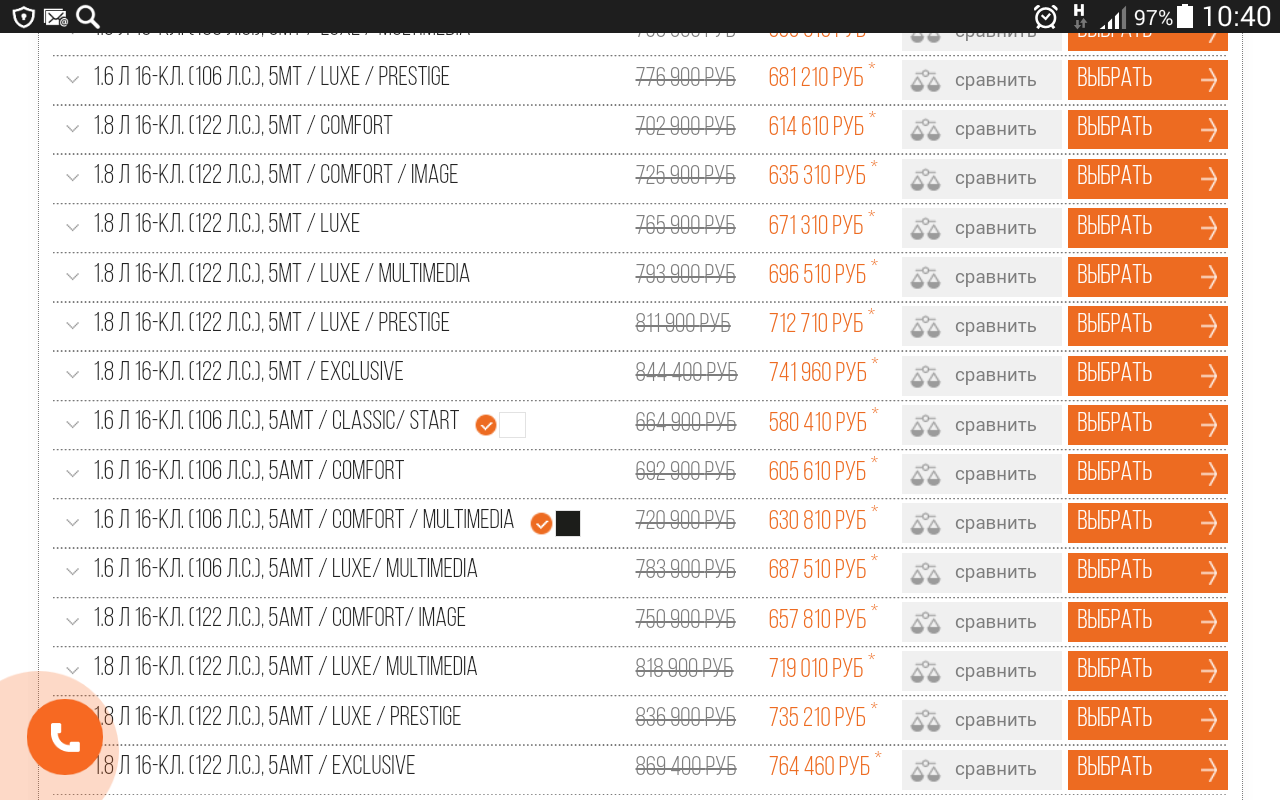The width and height of the screenshot is (1280, 800).
Task: Click the scales compare icon for 1.8 5MT Comfort row
Action: tap(926, 130)
